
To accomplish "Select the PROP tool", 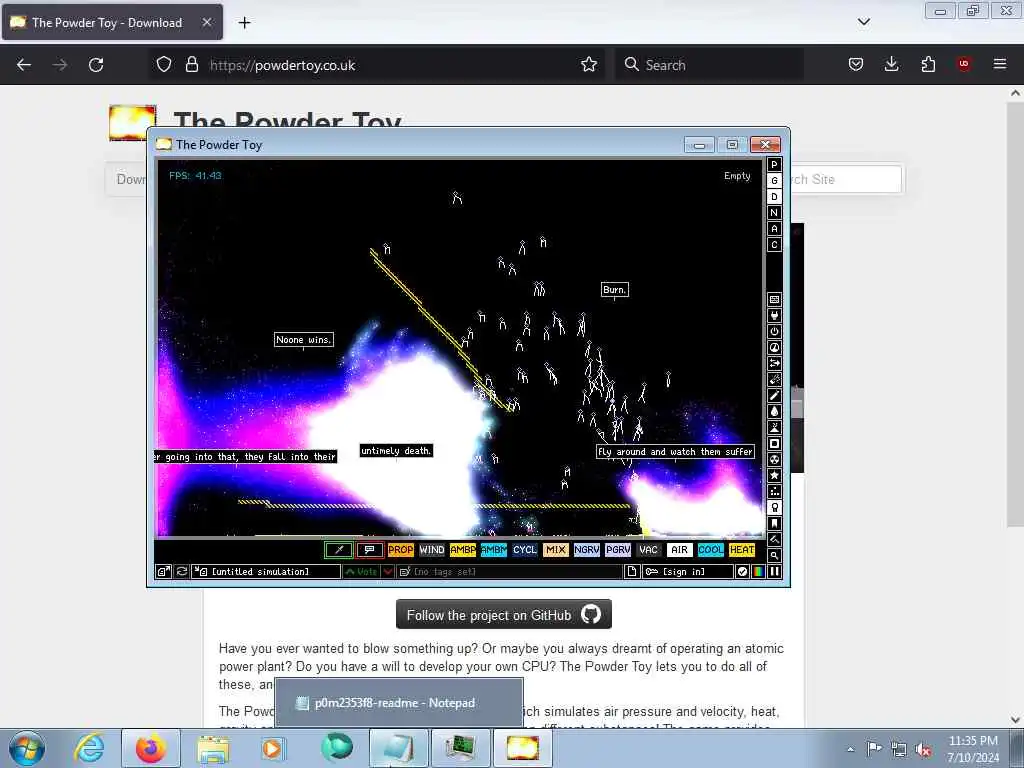I will pos(400,550).
